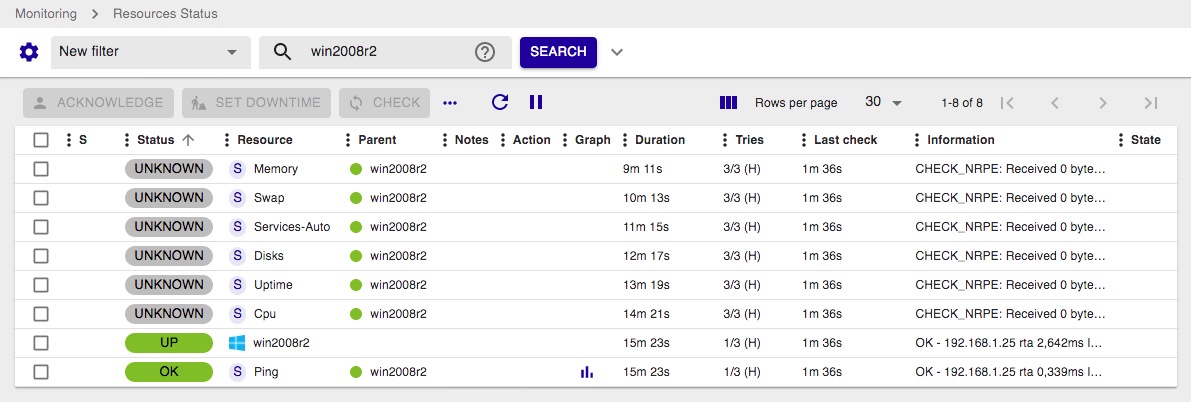
Task: Click the search help question mark icon
Action: (x=485, y=52)
